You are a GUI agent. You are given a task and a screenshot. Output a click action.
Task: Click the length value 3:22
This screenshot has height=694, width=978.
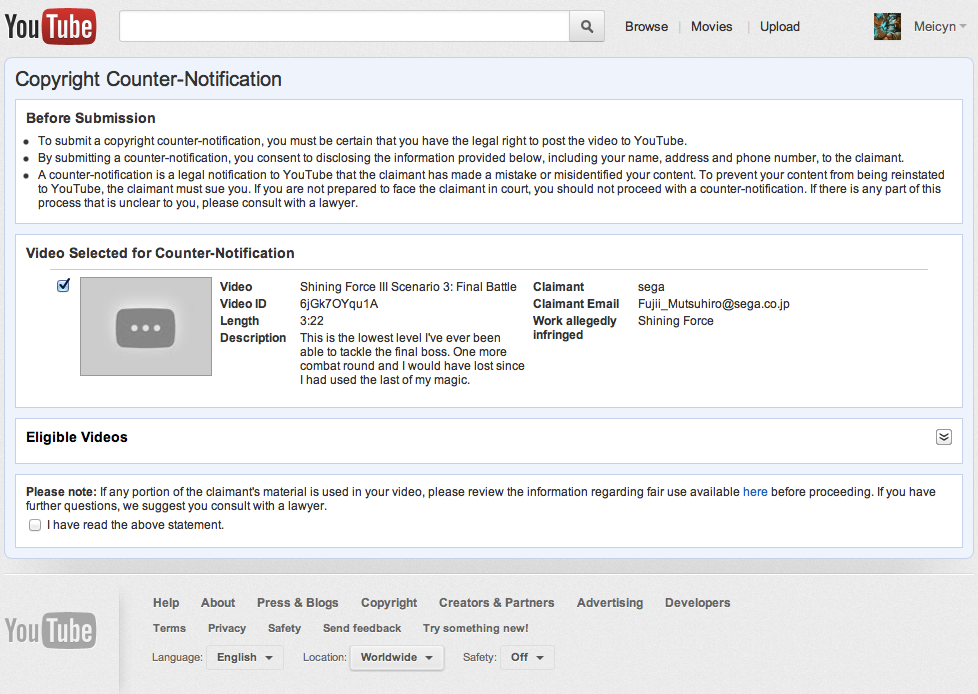tap(311, 320)
